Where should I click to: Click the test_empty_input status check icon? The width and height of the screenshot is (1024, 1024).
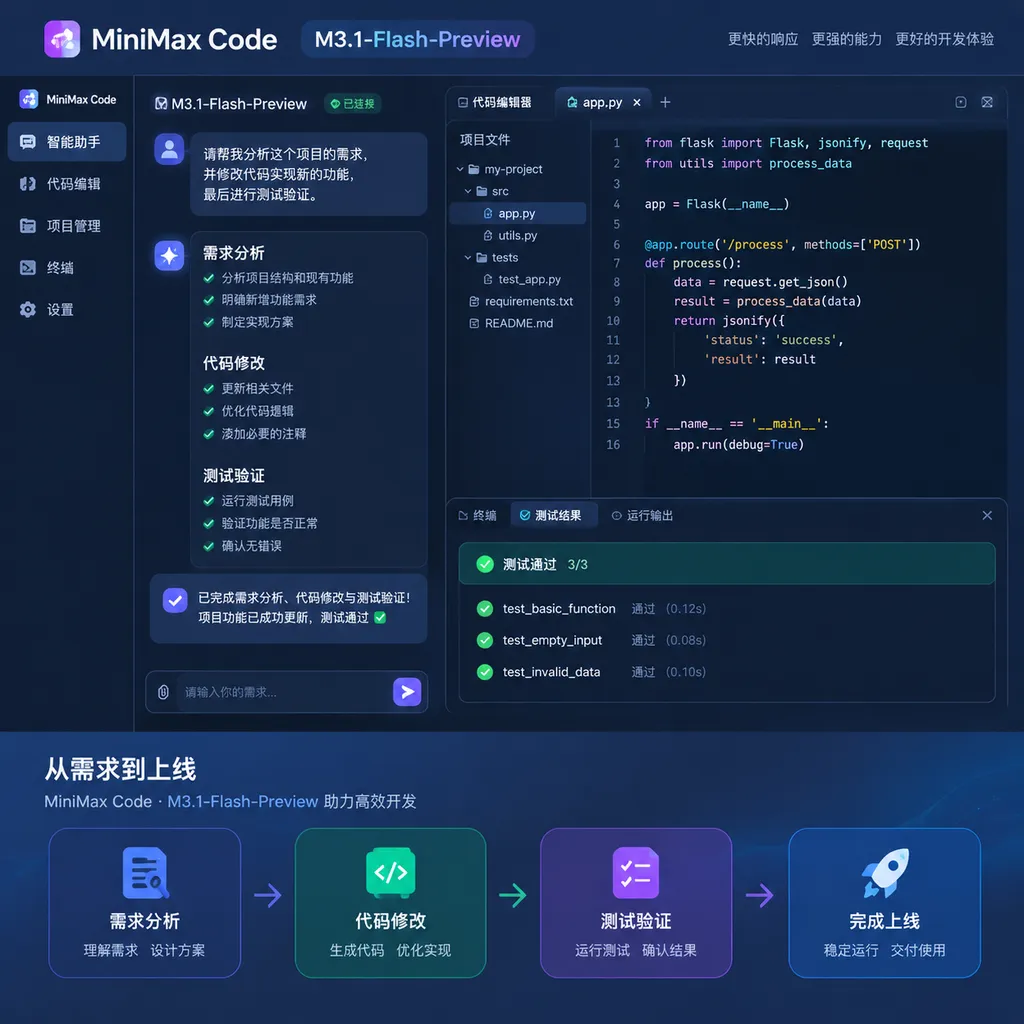click(x=485, y=640)
